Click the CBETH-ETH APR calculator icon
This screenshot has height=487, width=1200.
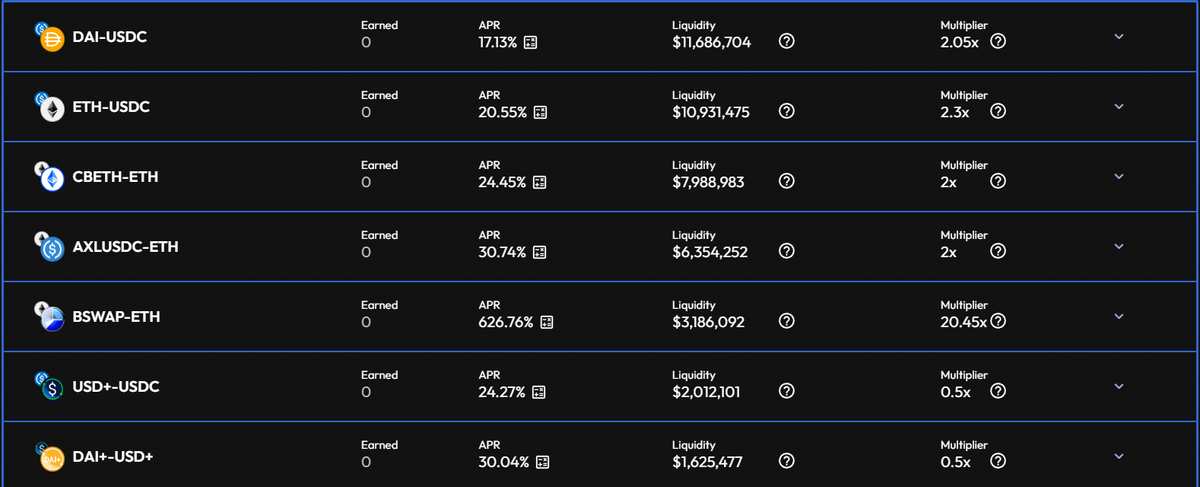coord(539,182)
